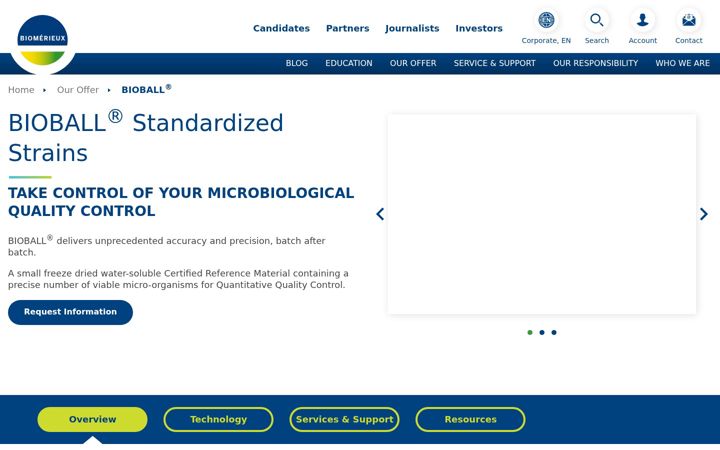
Task: Open the WHO WE ARE menu
Action: coord(682,63)
